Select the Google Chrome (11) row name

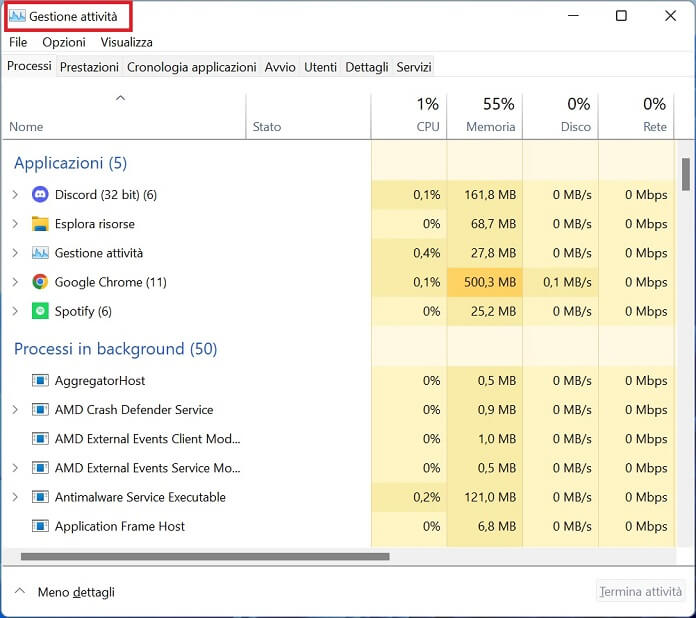coord(111,282)
